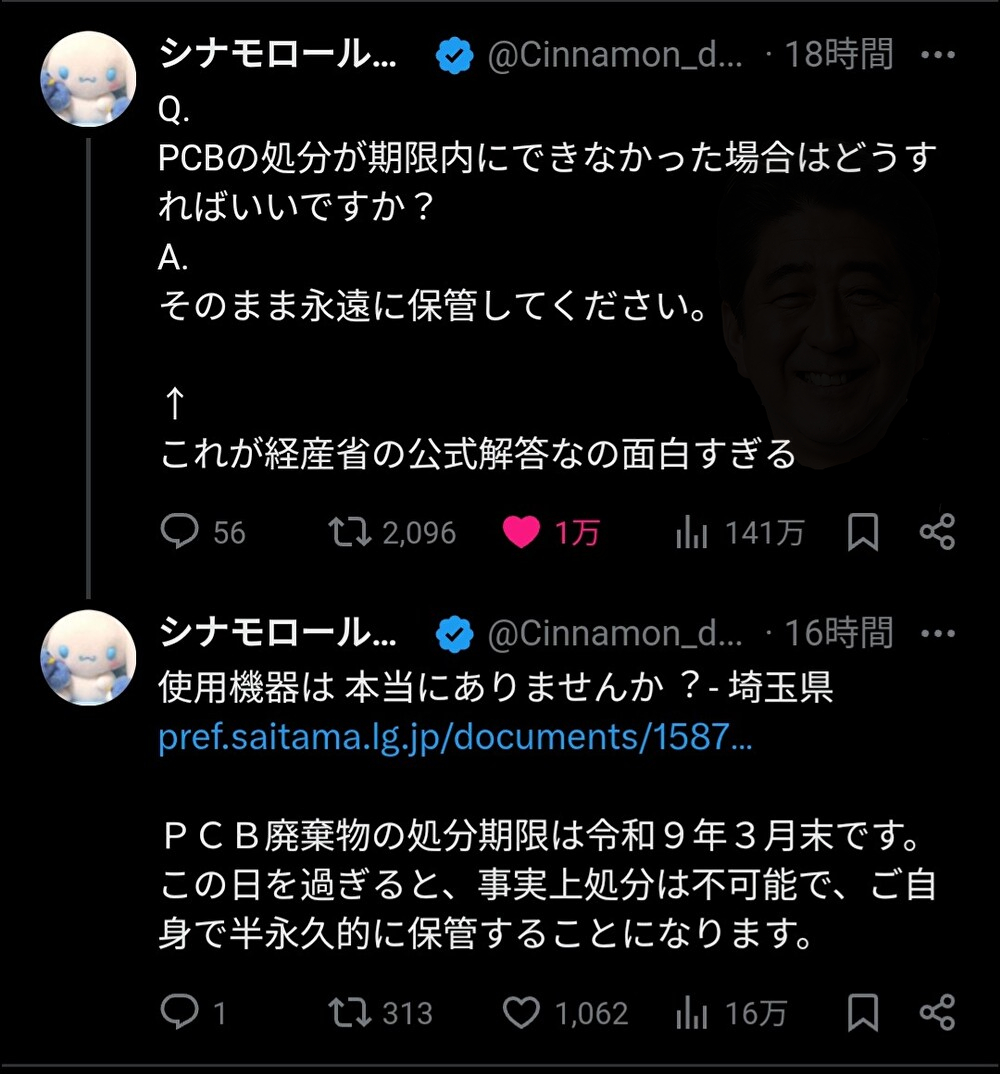Open the pref.saitama.lg.jp documents link
The height and width of the screenshot is (1074, 1000).
455,739
